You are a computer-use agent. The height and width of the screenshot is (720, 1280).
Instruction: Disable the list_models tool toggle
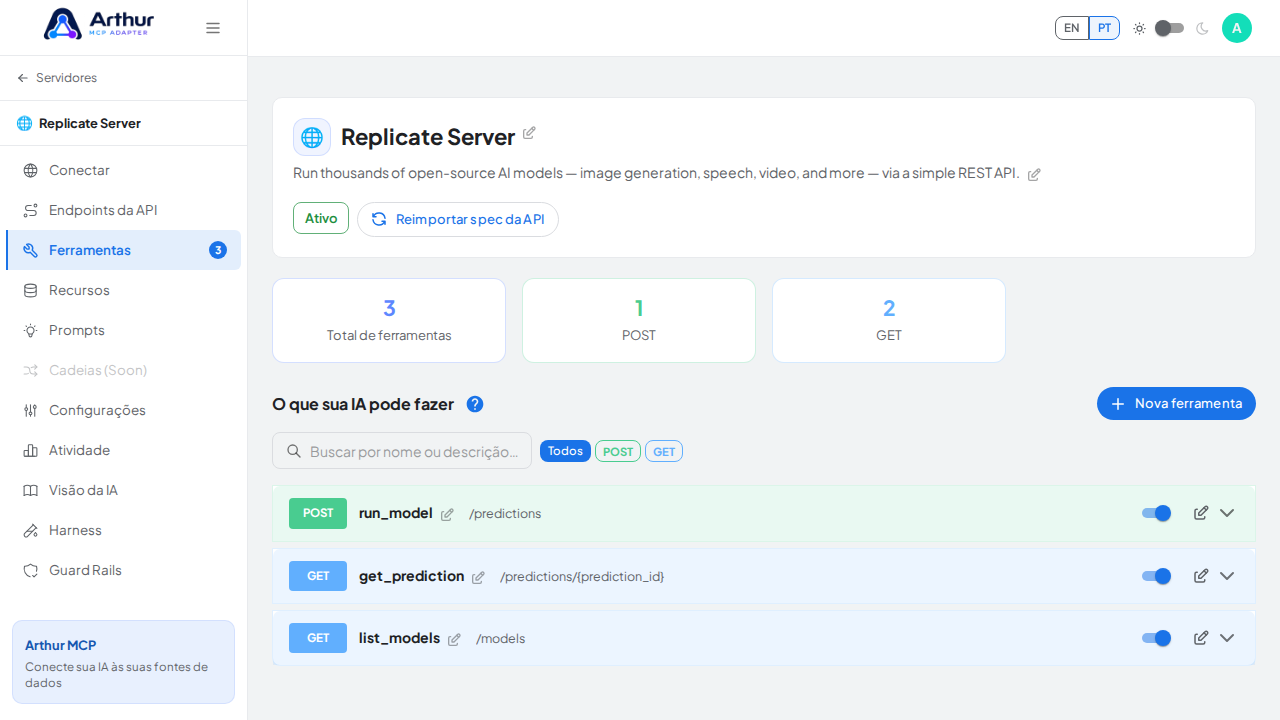tap(1156, 638)
